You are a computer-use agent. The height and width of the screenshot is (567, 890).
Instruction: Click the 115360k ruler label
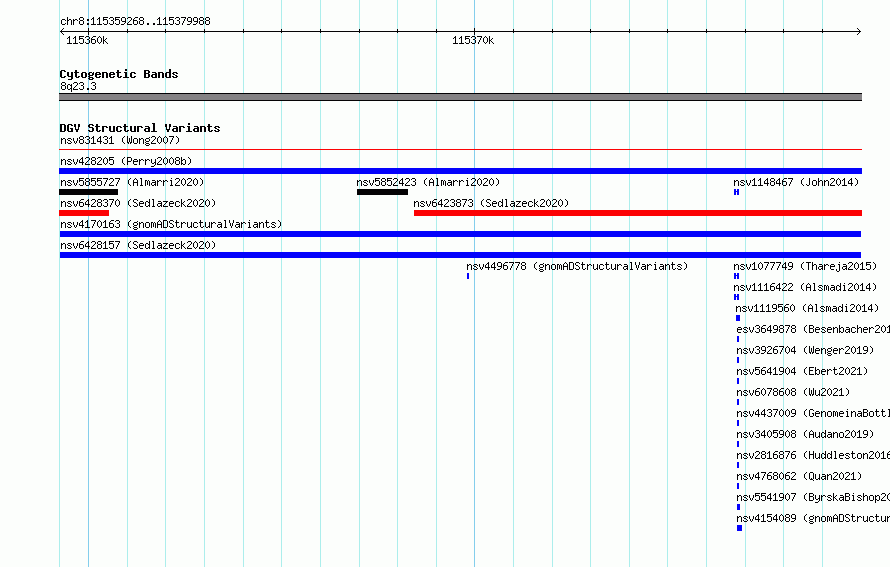coord(87,40)
